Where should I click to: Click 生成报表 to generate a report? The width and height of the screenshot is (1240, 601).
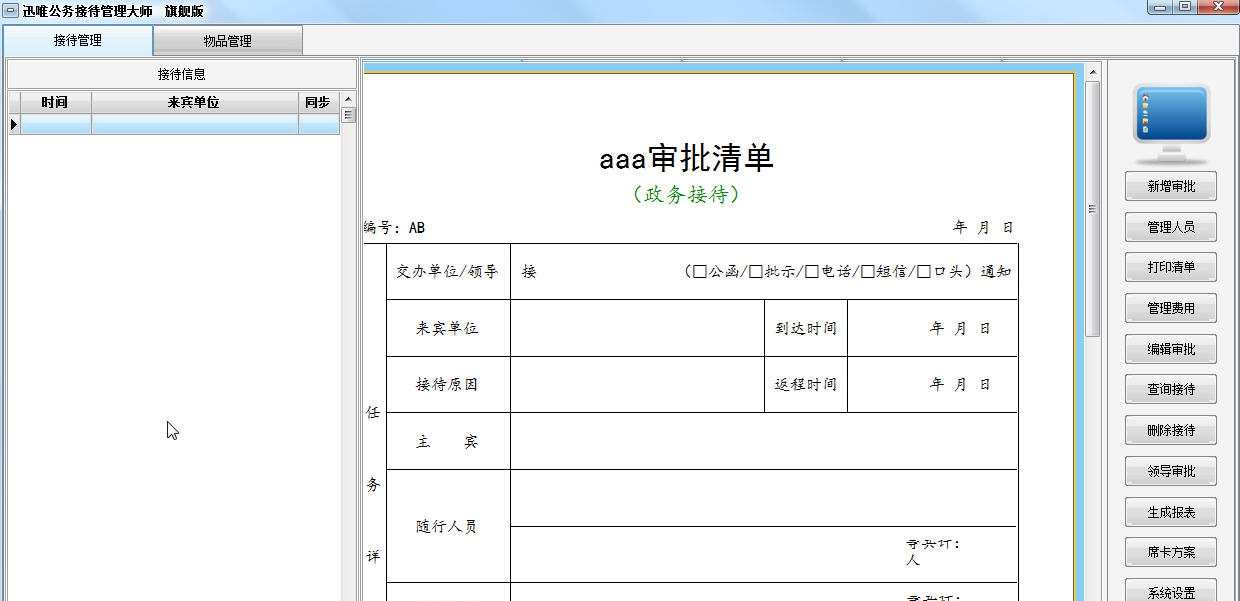[1170, 511]
